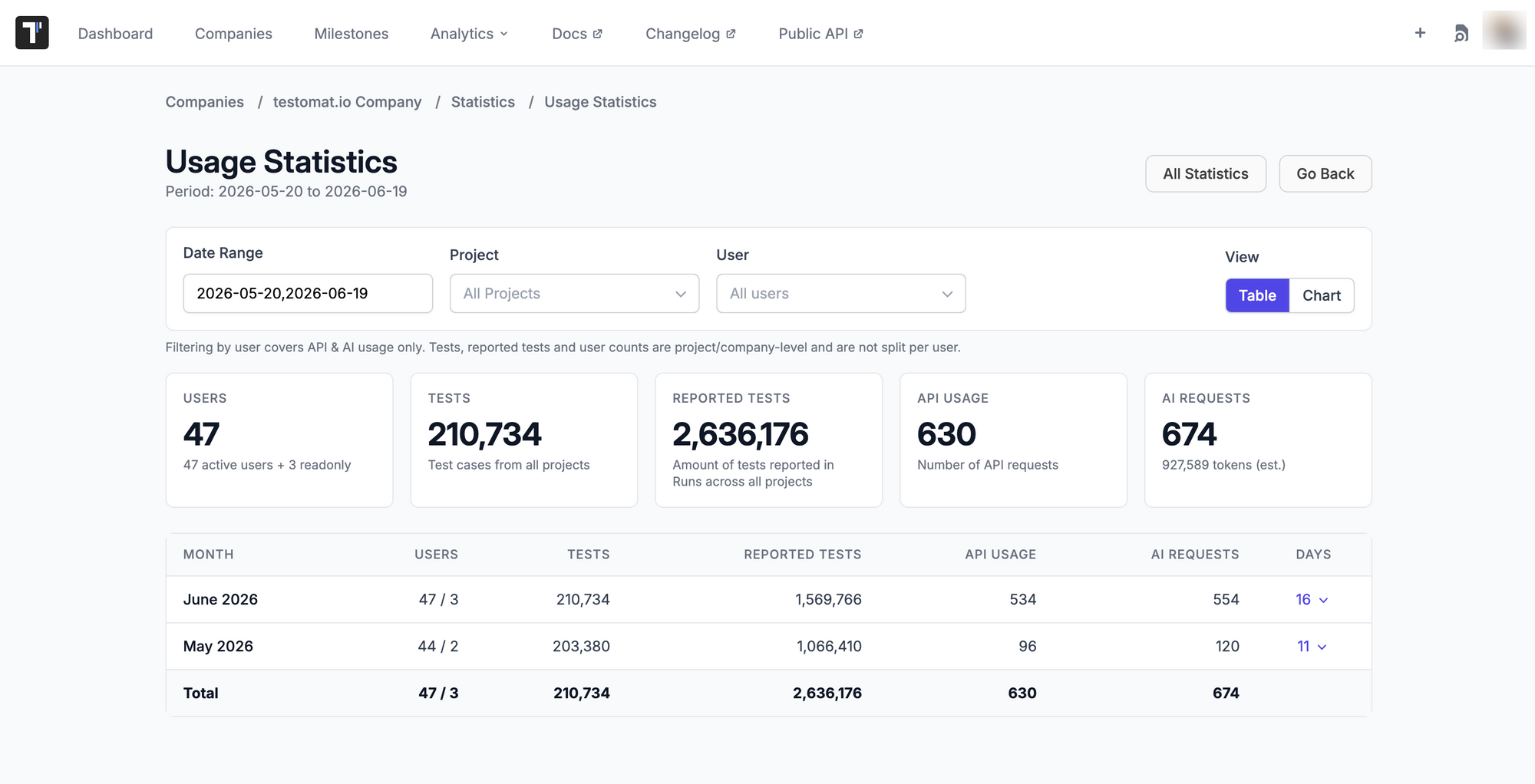The image size is (1535, 784).
Task: Click Statistics breadcrumb link
Action: (483, 102)
